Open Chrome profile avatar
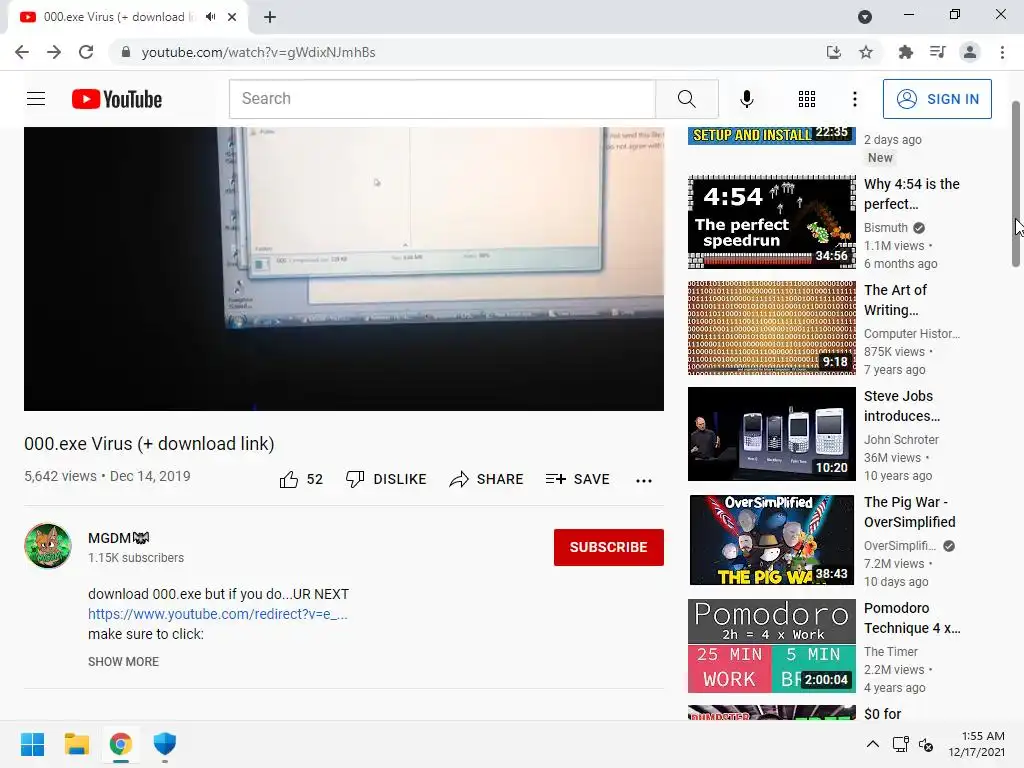 [x=970, y=52]
